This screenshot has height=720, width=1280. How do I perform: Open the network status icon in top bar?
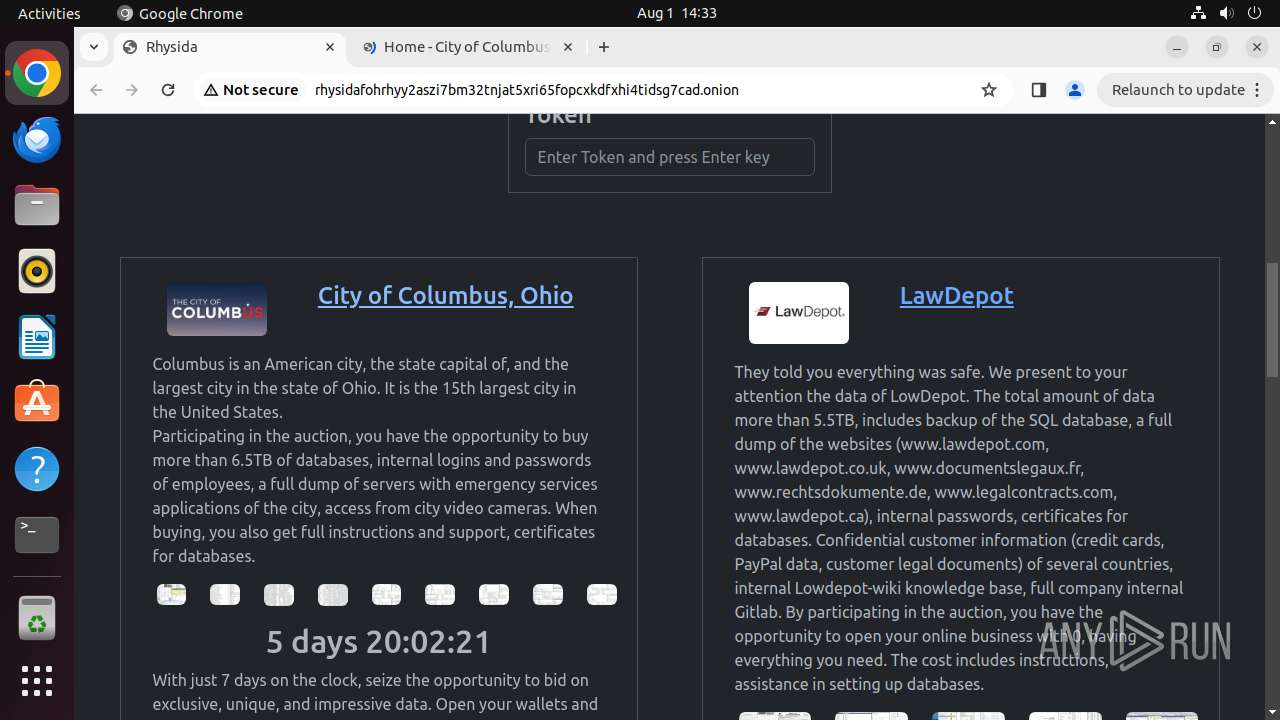click(1198, 13)
